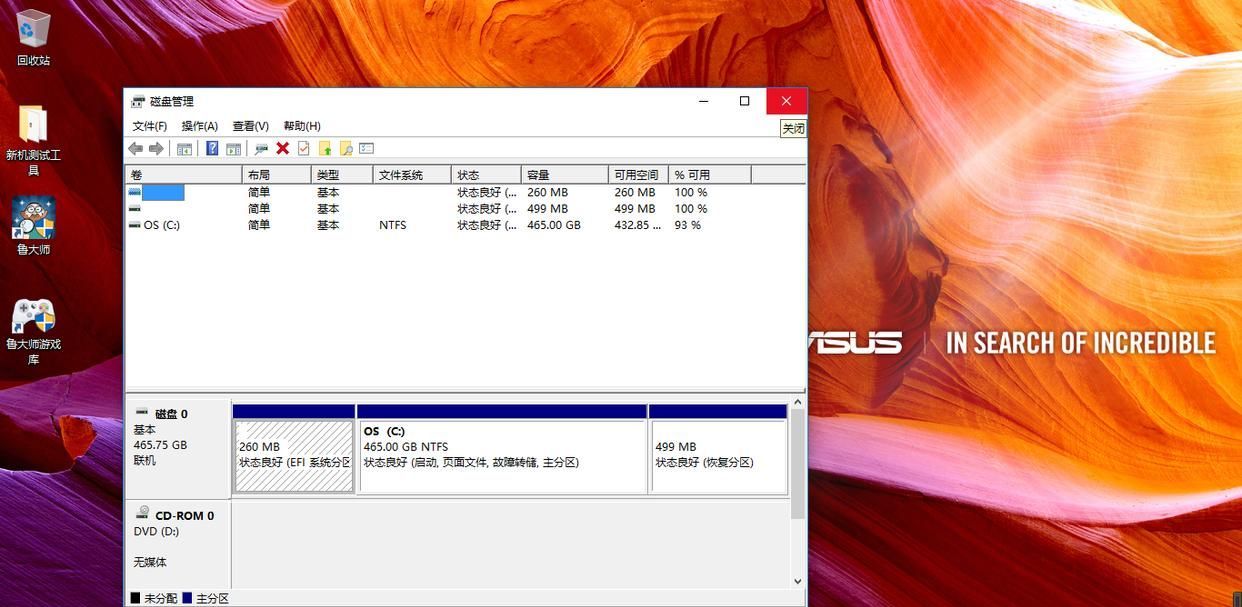Select the CD-ROM 0 DVD (D:) label panel
The image size is (1242, 607).
178,543
